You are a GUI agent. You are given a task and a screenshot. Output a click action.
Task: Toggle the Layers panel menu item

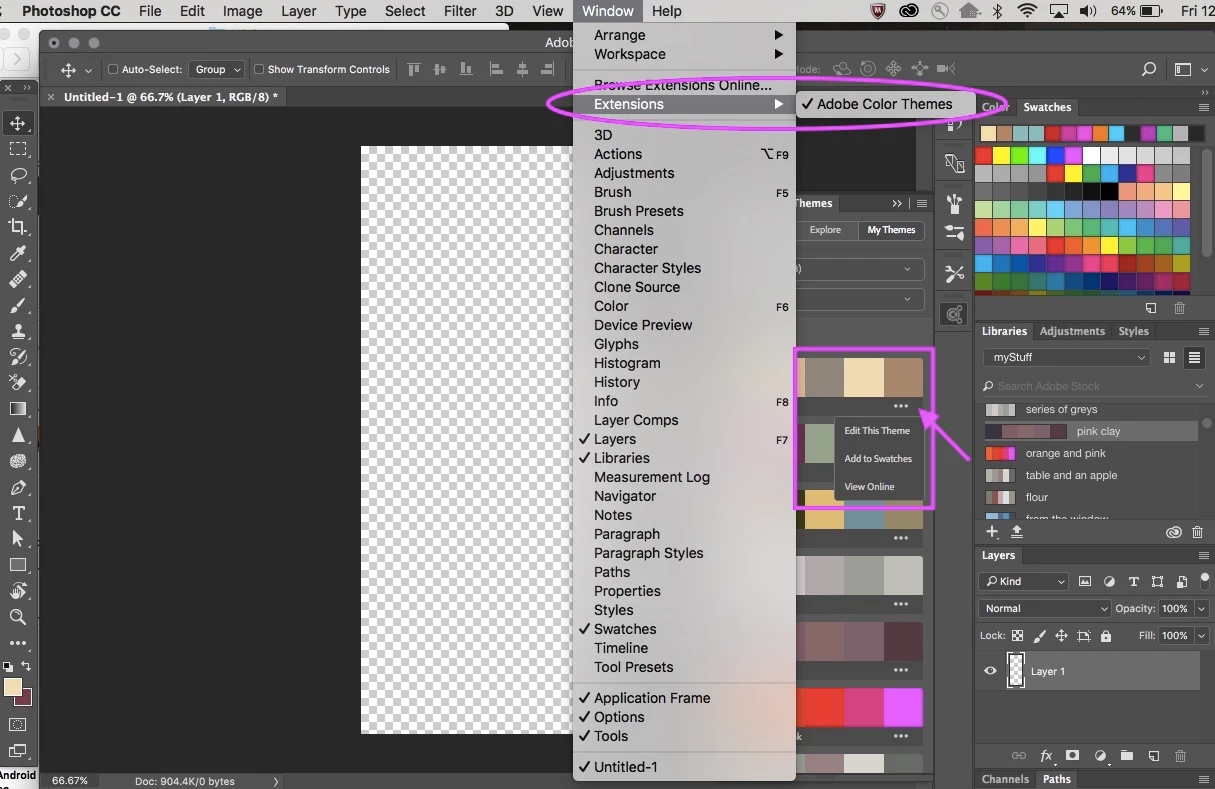[x=684, y=439]
